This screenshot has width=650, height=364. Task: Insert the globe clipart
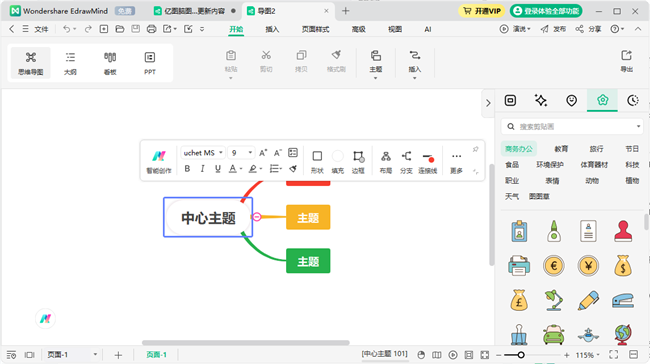[x=623, y=334]
